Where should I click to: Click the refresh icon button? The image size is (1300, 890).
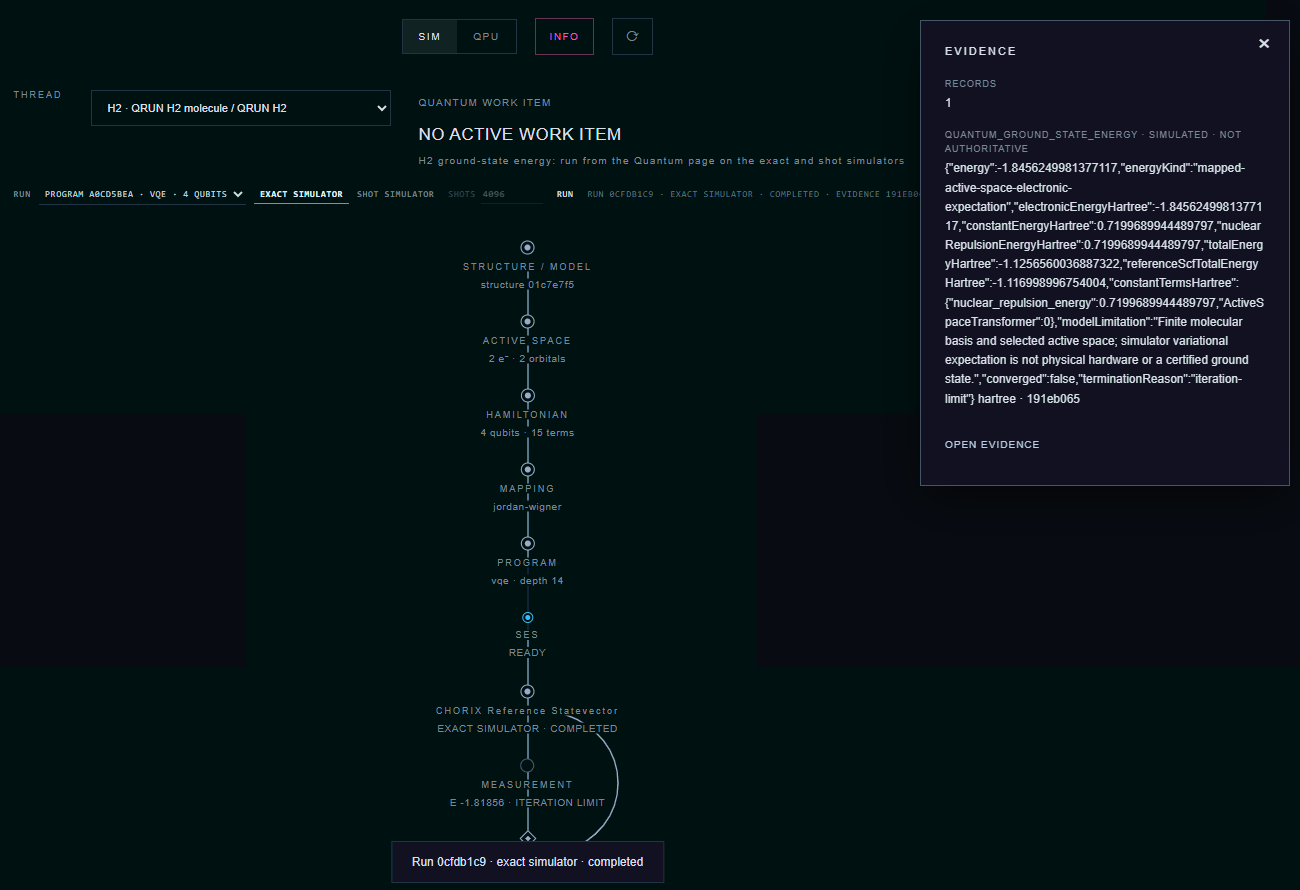(x=632, y=36)
